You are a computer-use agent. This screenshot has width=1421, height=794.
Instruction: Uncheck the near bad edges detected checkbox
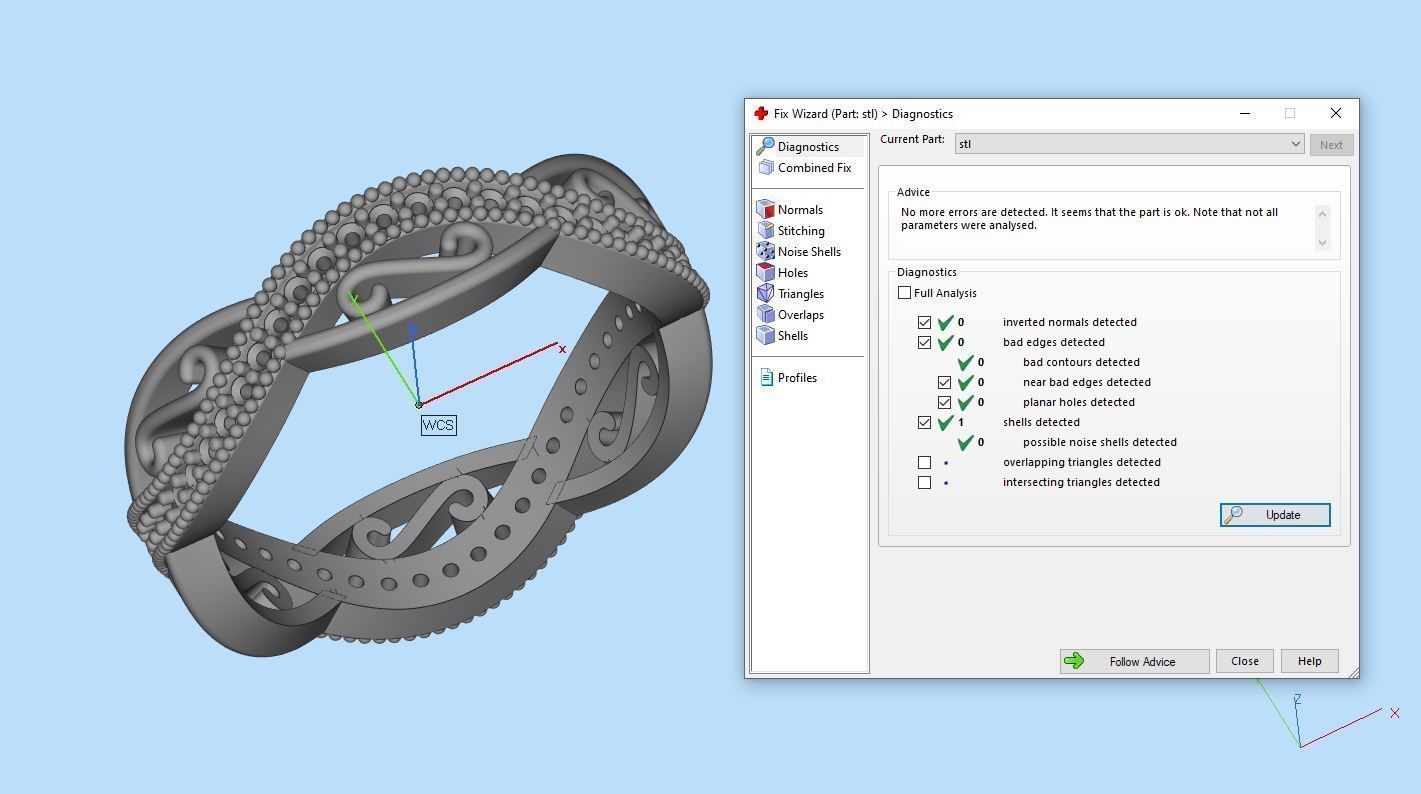click(945, 383)
